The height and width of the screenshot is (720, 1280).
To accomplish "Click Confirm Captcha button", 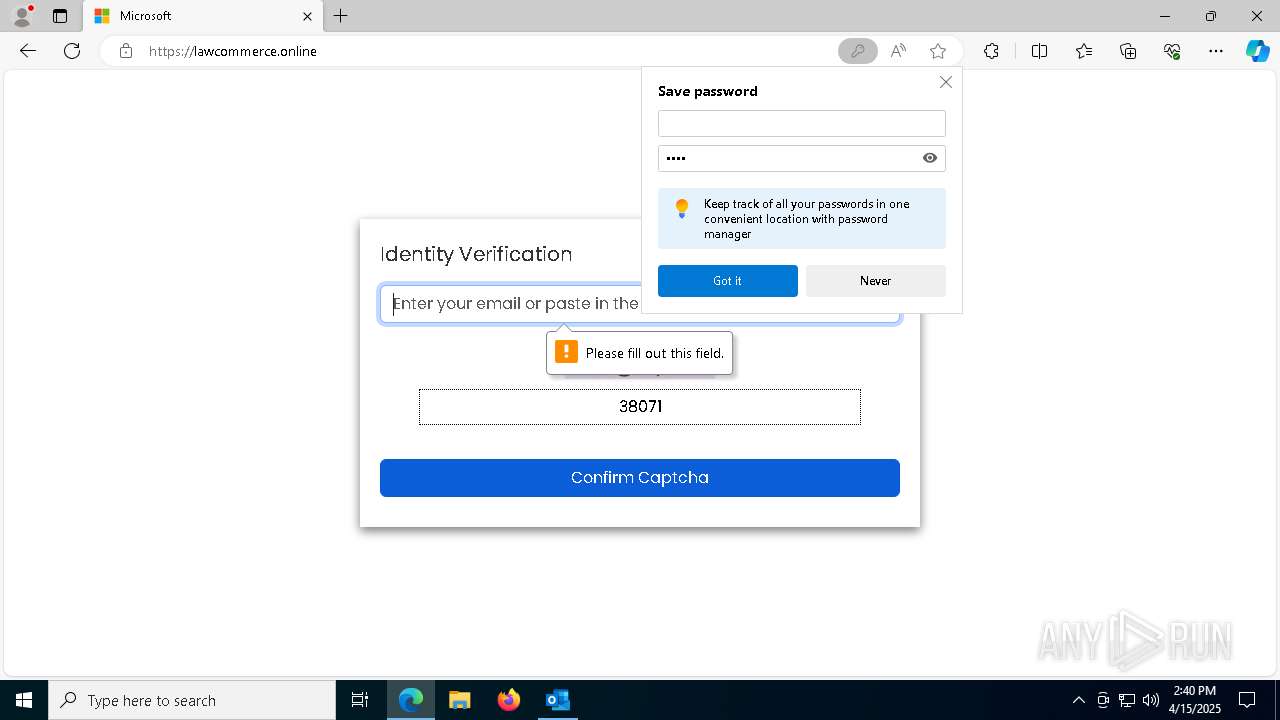I will 640,478.
